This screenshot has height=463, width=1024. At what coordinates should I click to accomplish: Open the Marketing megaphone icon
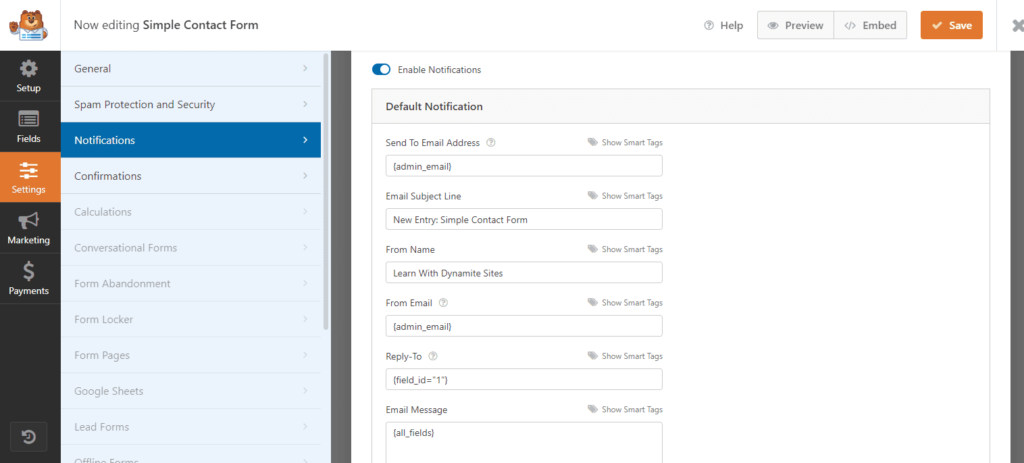tap(29, 227)
